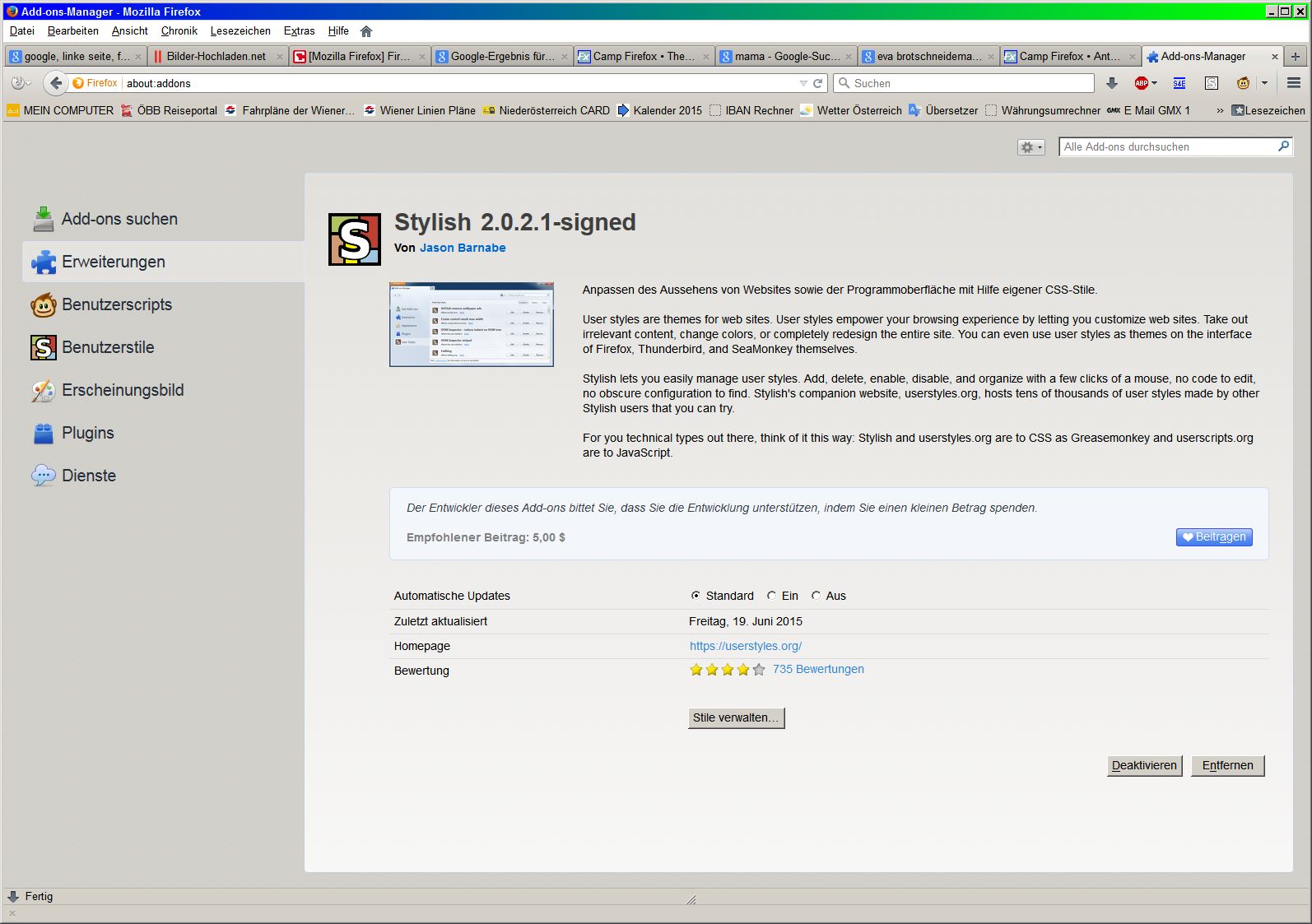
Task: Open the Lesezeichen menu in menu bar
Action: (x=240, y=31)
